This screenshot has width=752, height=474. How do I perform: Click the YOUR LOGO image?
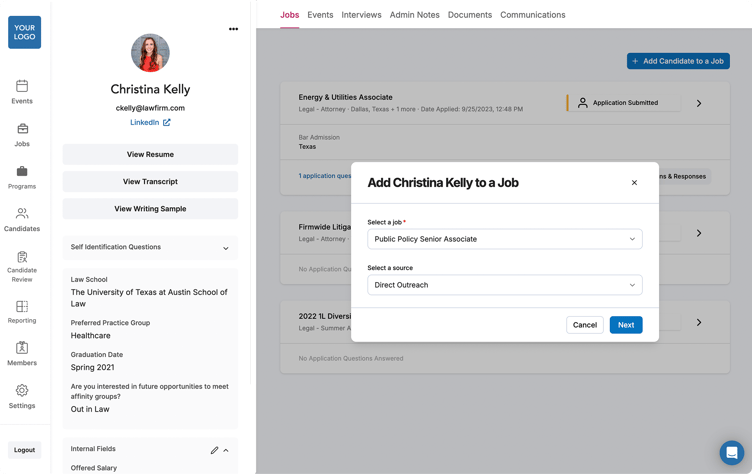pyautogui.click(x=24, y=32)
